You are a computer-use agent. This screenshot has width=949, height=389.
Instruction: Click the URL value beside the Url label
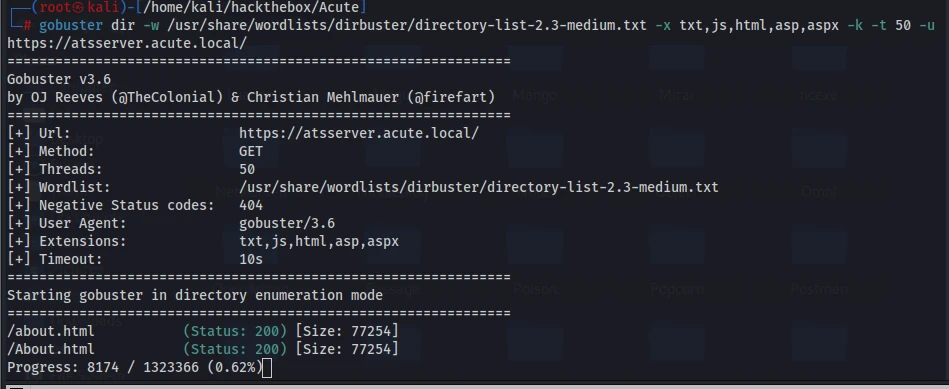click(359, 133)
